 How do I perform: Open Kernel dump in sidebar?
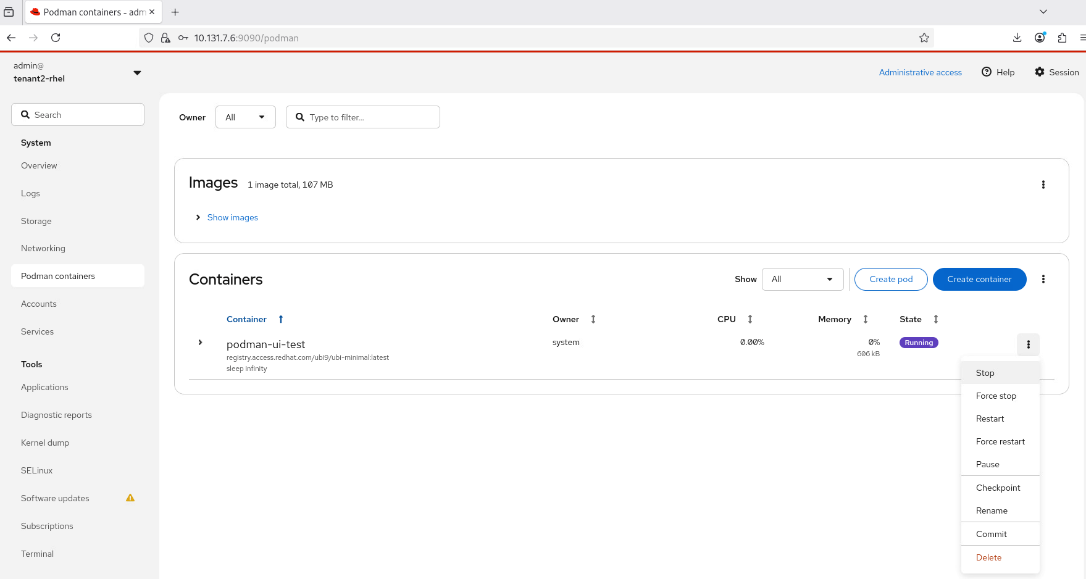click(x=78, y=443)
